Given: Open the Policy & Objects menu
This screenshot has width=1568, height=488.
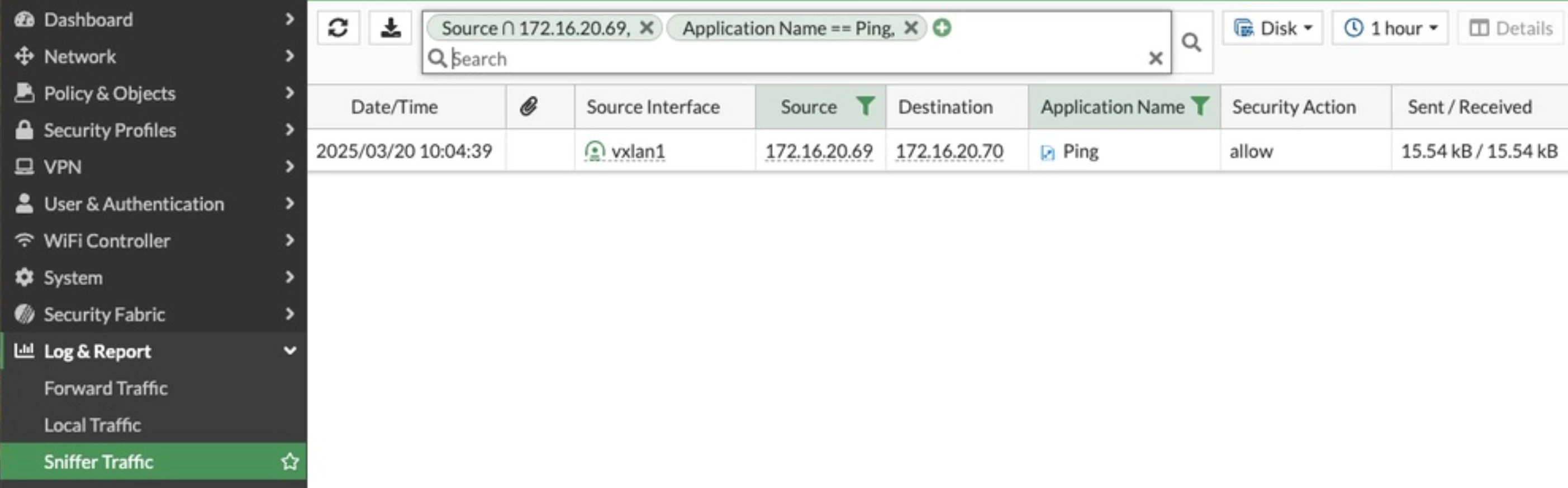Looking at the screenshot, I should click(x=153, y=93).
